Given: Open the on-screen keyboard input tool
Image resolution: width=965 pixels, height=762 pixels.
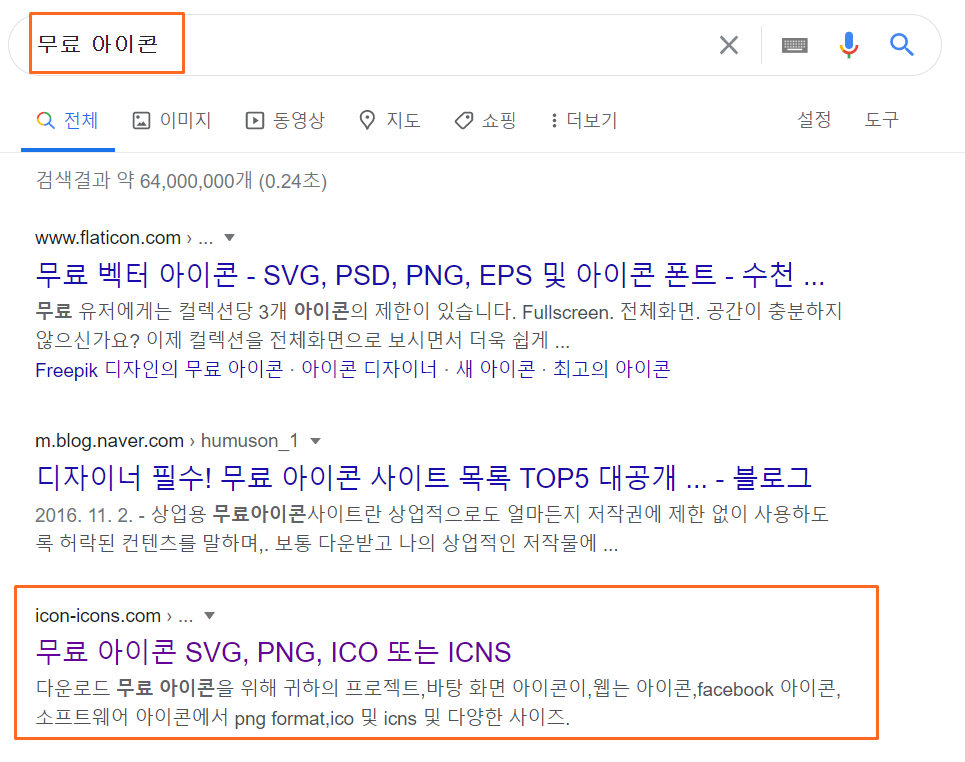Looking at the screenshot, I should pyautogui.click(x=795, y=45).
